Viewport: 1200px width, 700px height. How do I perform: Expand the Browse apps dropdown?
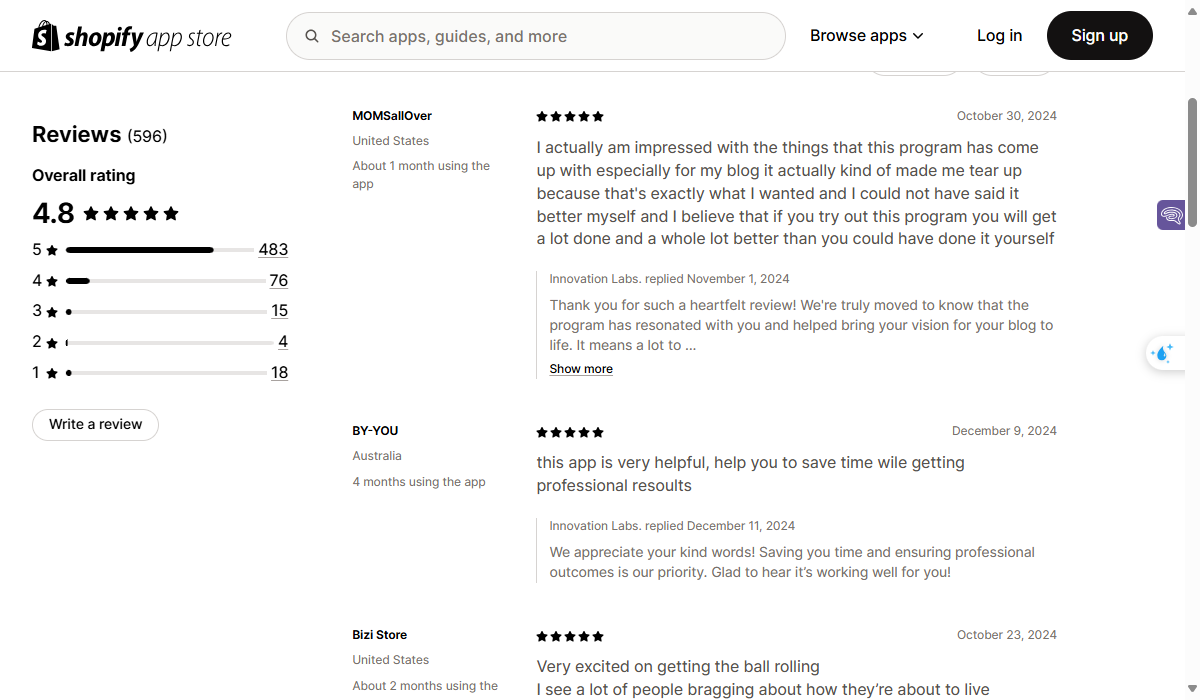(x=866, y=36)
